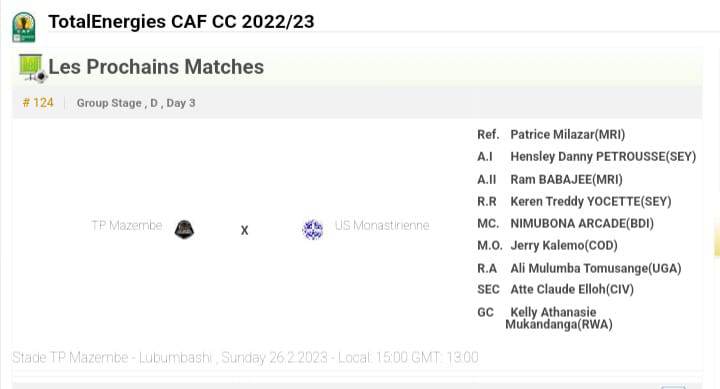Select assistant Hensley Danny PETROUSSE(SEY)
Image resolution: width=720 pixels, height=389 pixels.
pyautogui.click(x=603, y=157)
